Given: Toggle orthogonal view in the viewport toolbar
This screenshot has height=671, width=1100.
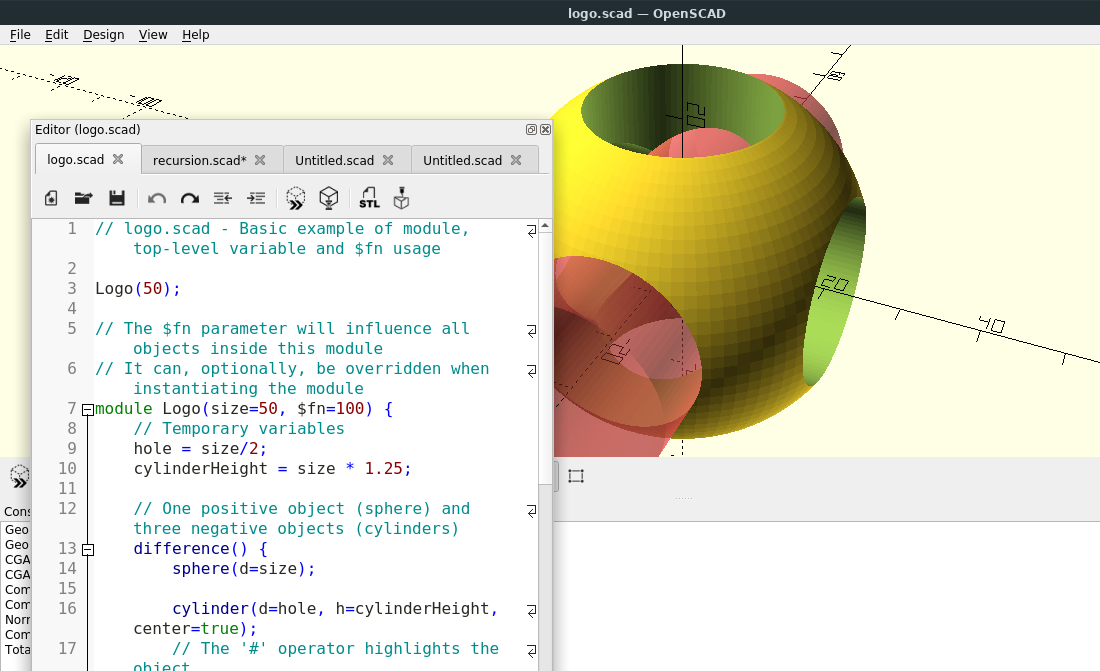Looking at the screenshot, I should [576, 476].
